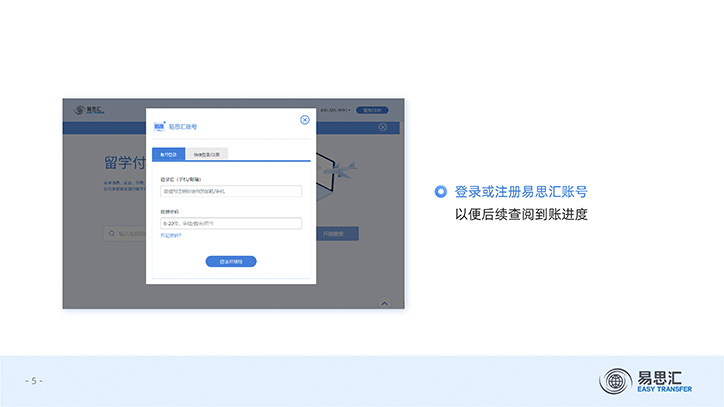Screen dimensions: 724x407
Task: Dismiss the blue banner with its close icon
Action: (382, 127)
